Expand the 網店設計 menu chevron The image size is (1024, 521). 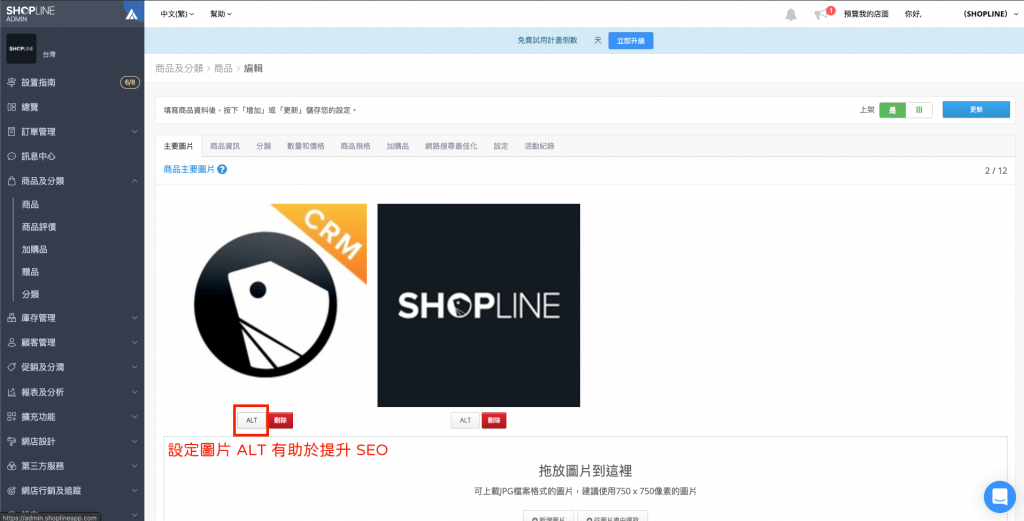[x=135, y=441]
